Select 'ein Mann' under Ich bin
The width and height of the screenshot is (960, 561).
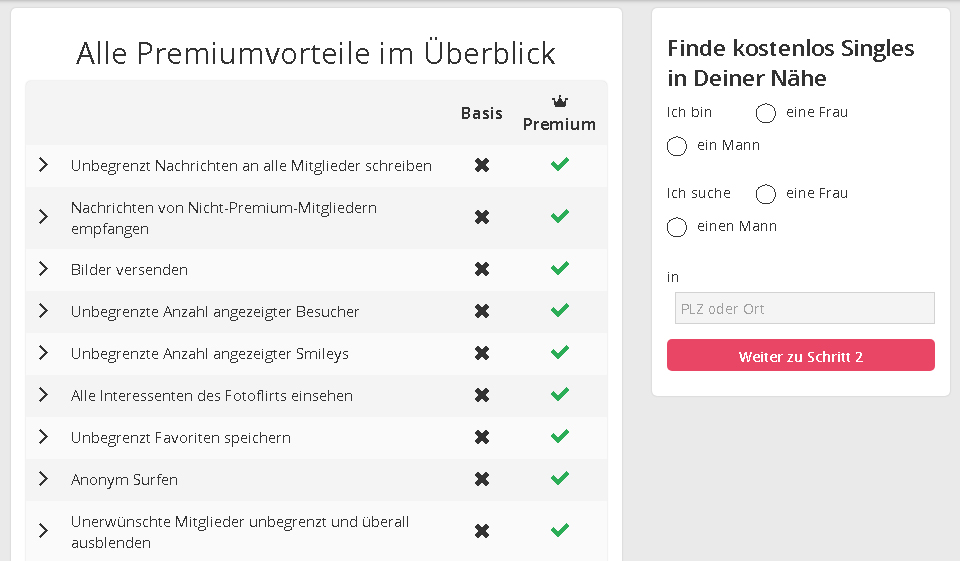tap(677, 146)
